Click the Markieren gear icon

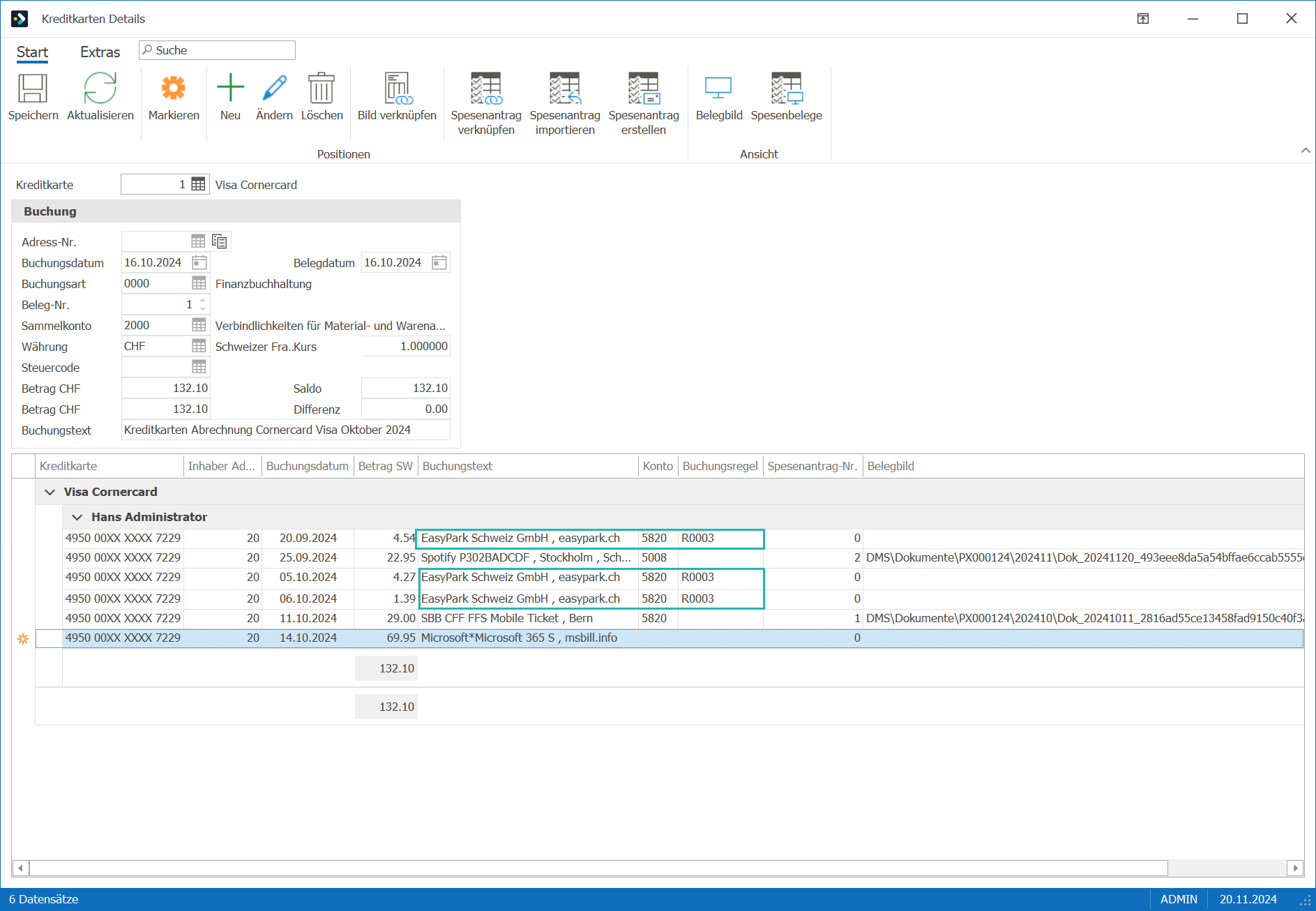pyautogui.click(x=174, y=89)
